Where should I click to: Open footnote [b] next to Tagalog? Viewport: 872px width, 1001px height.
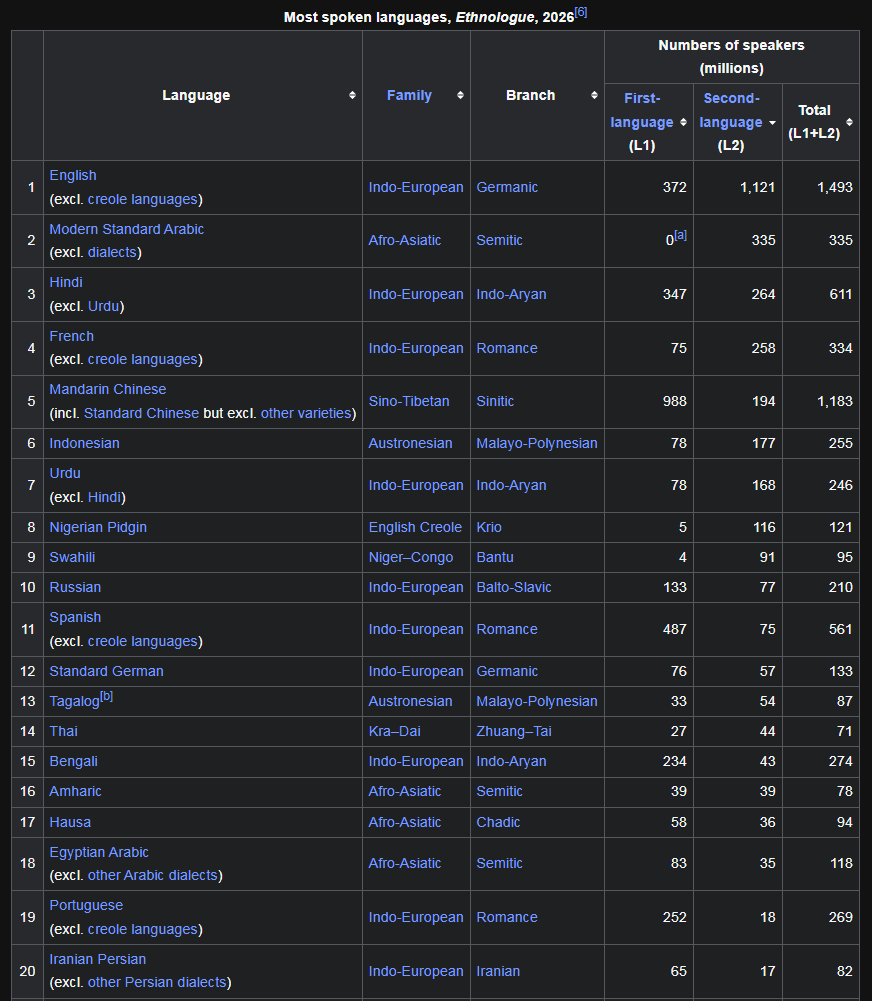[106, 696]
